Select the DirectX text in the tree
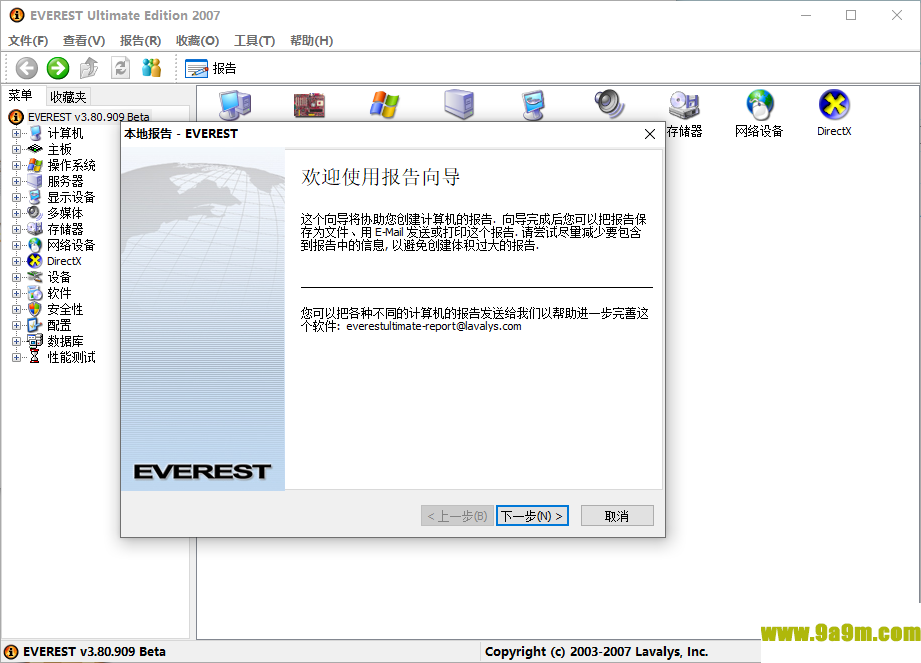The height and width of the screenshot is (663, 921). coord(64,261)
